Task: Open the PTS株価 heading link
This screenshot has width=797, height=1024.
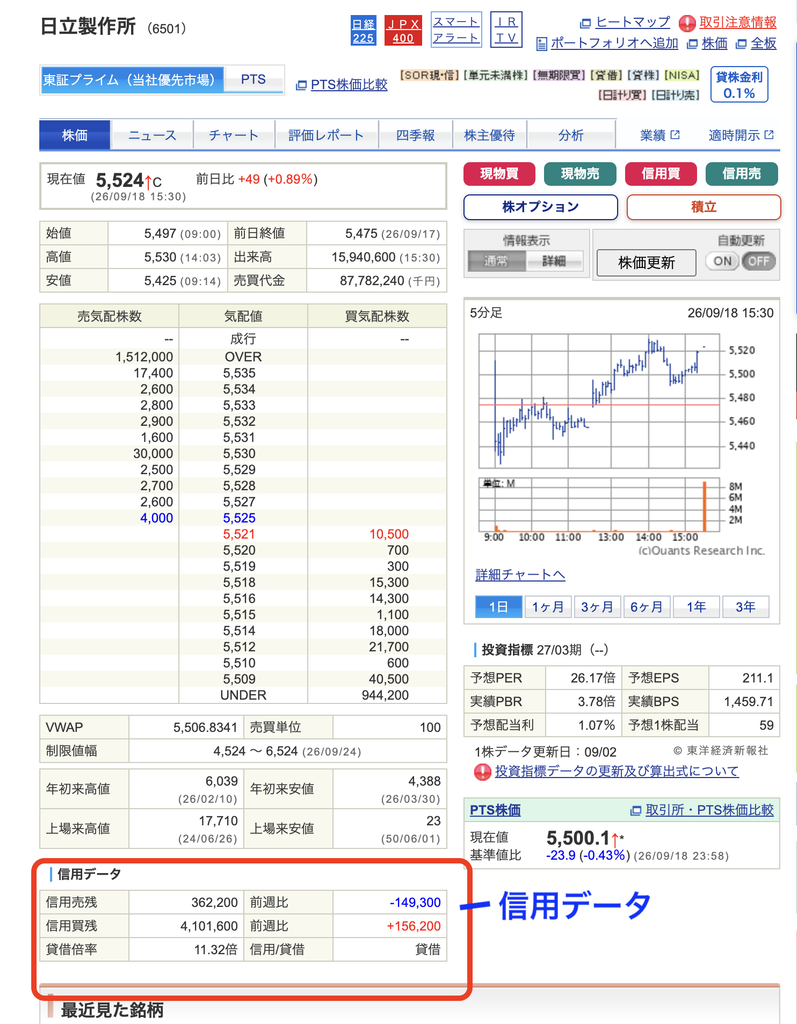Action: pos(495,810)
